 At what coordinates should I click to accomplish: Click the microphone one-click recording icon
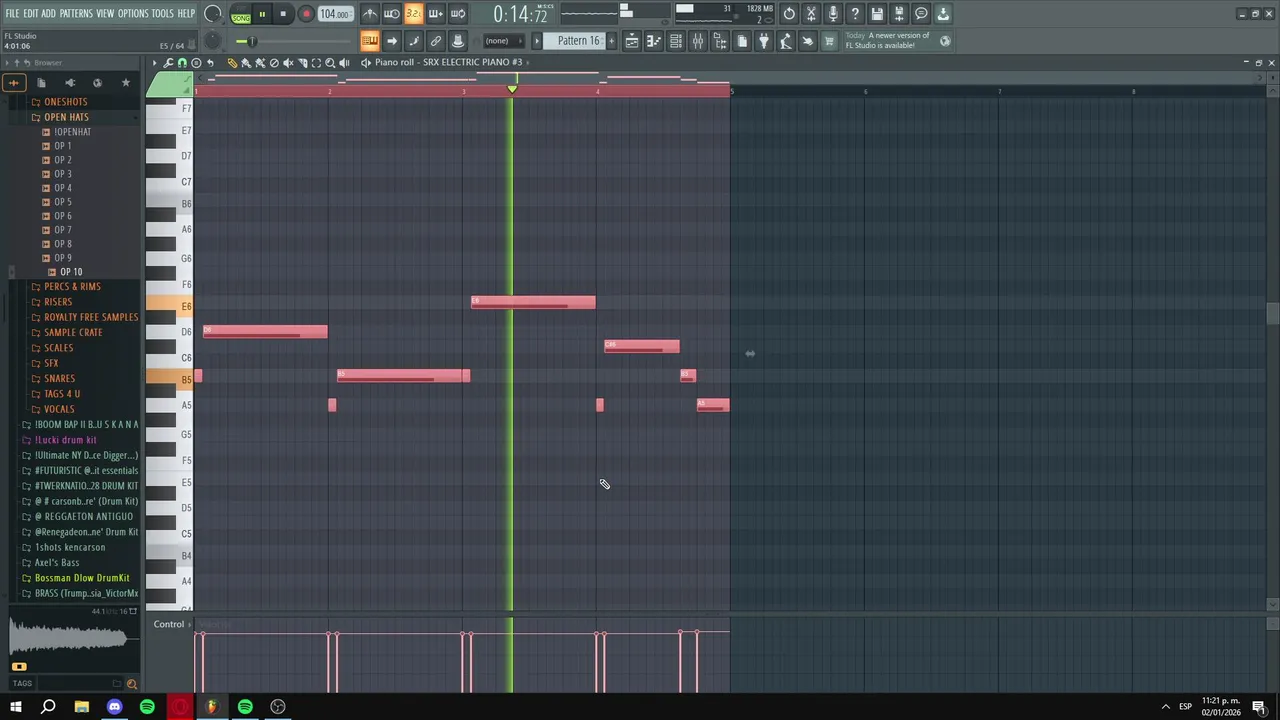833,14
